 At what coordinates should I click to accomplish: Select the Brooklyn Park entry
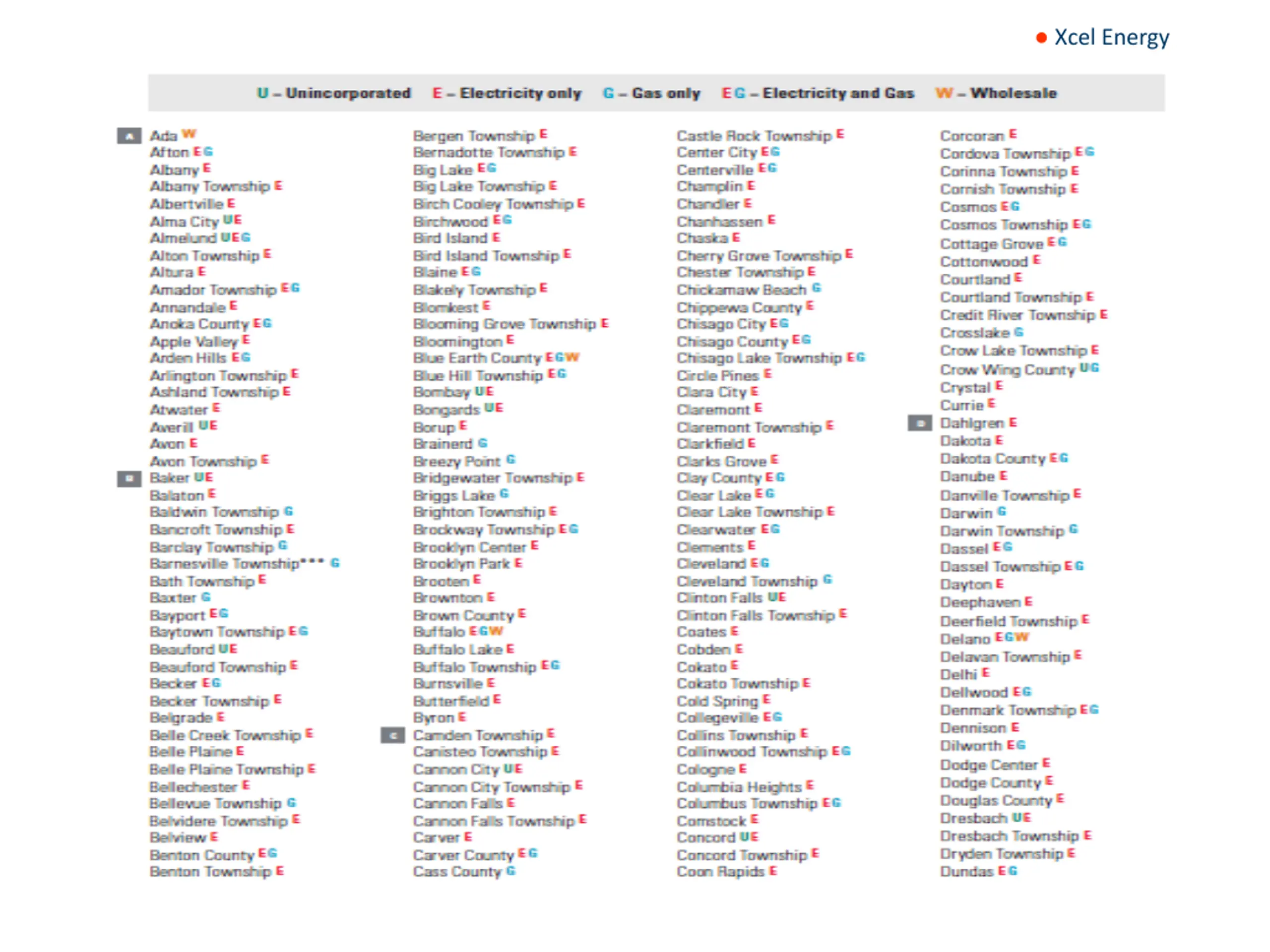(461, 563)
